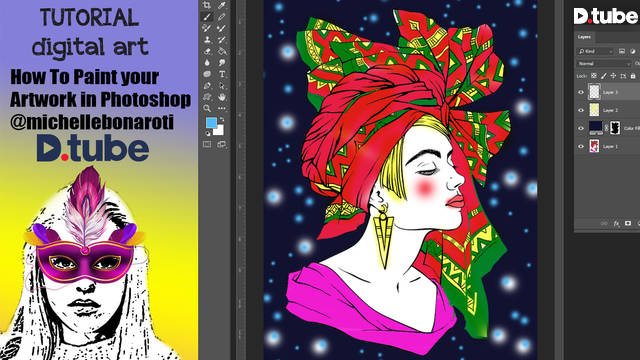Select the Eraser tool
This screenshot has height=360, width=640.
pyautogui.click(x=207, y=51)
